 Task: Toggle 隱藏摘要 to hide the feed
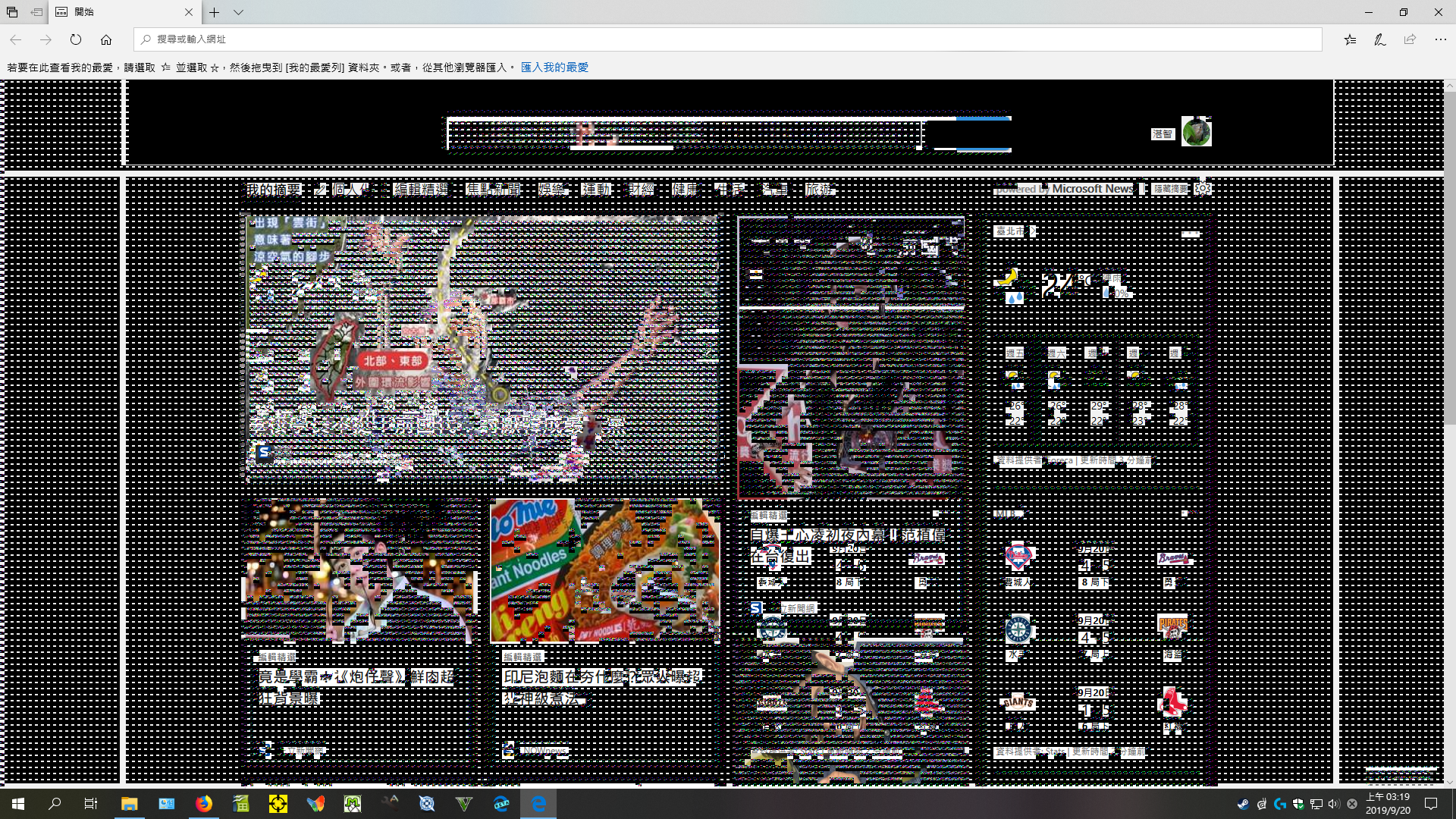[1170, 189]
